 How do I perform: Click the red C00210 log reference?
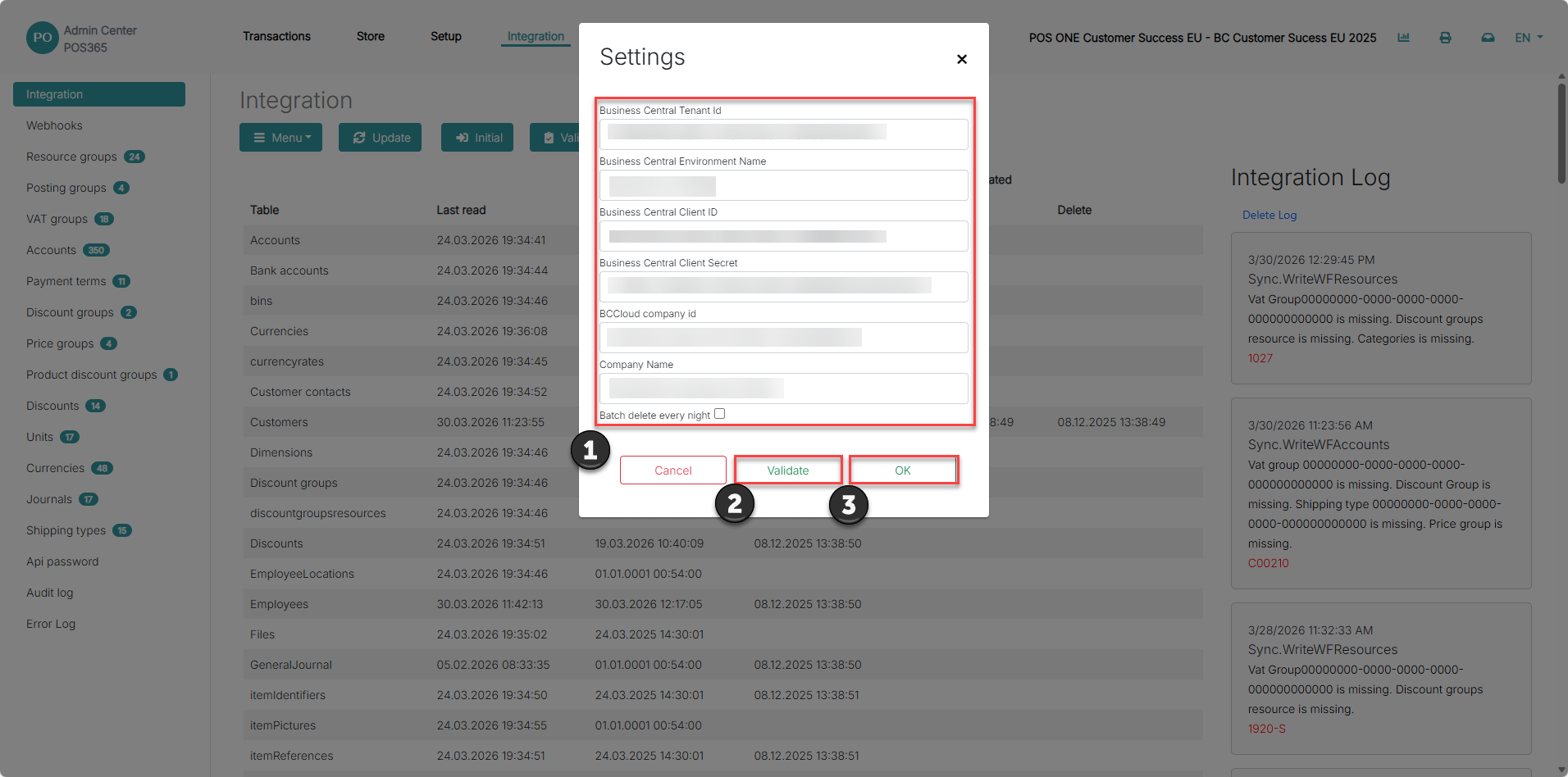[1269, 563]
